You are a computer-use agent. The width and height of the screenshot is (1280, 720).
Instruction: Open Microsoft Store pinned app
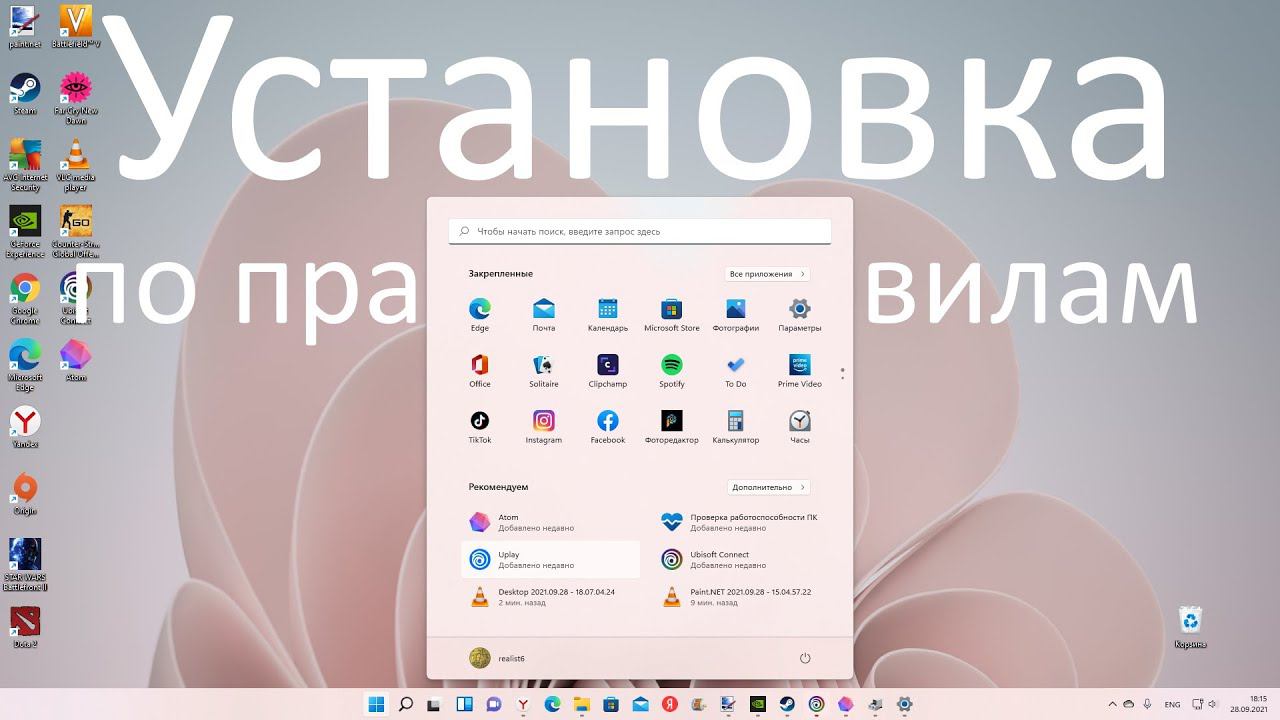[672, 314]
